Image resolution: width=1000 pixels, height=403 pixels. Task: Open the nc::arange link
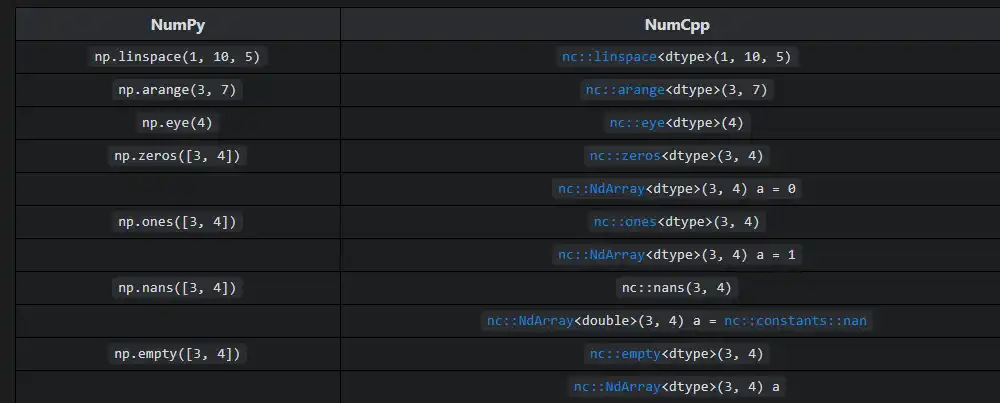click(626, 90)
